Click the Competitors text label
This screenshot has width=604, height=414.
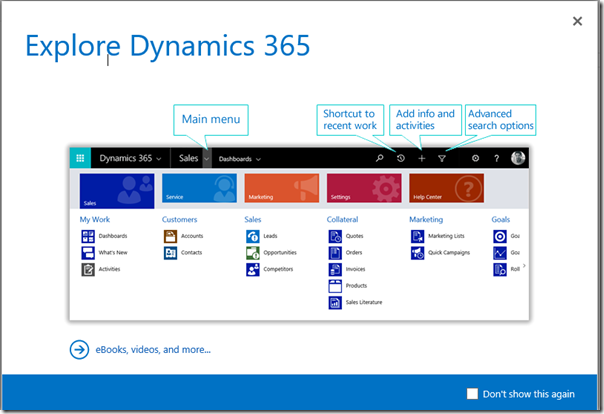[x=278, y=269]
